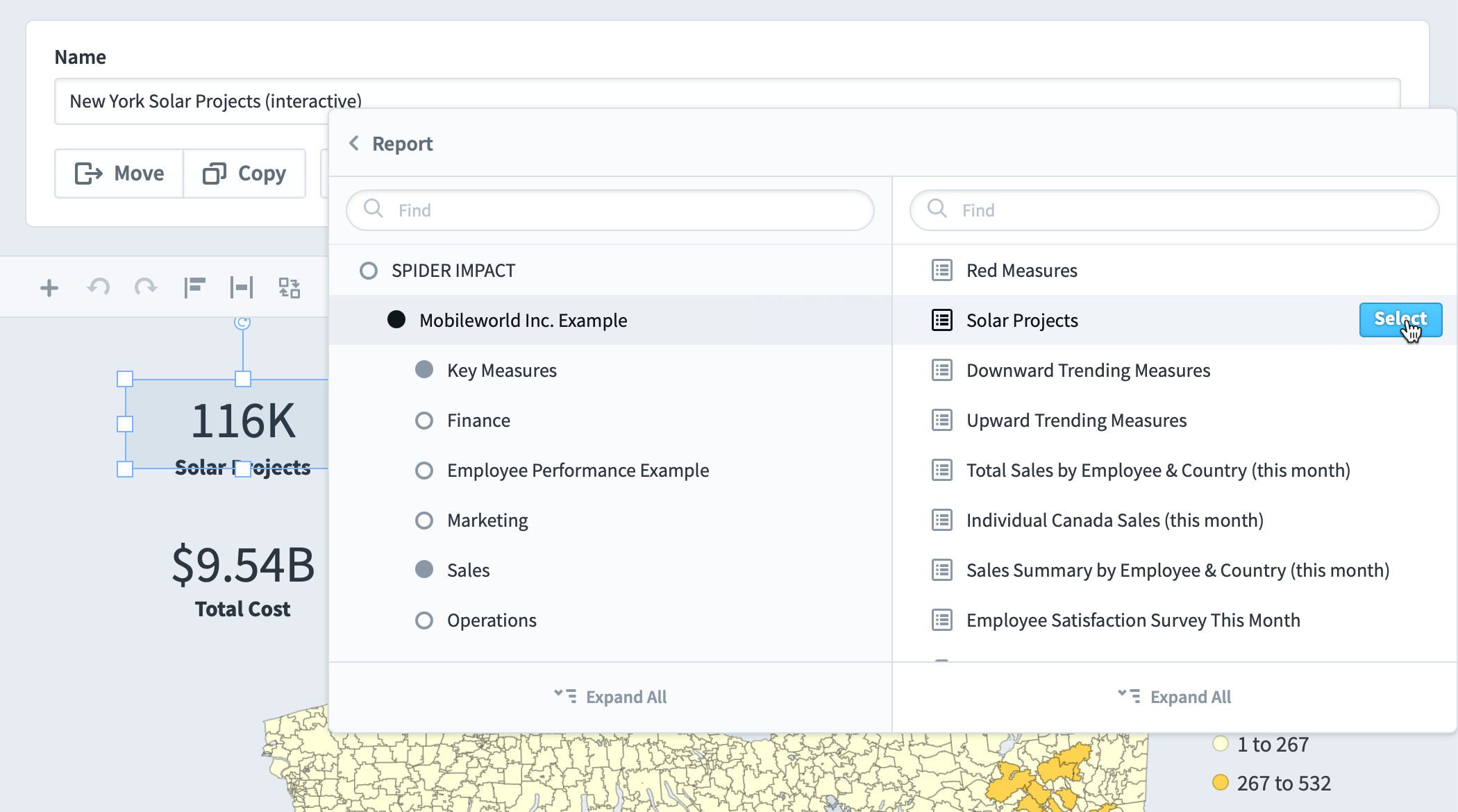Screen dimensions: 1458x812
Task: Focus the left Find search field
Action: [x=610, y=210]
